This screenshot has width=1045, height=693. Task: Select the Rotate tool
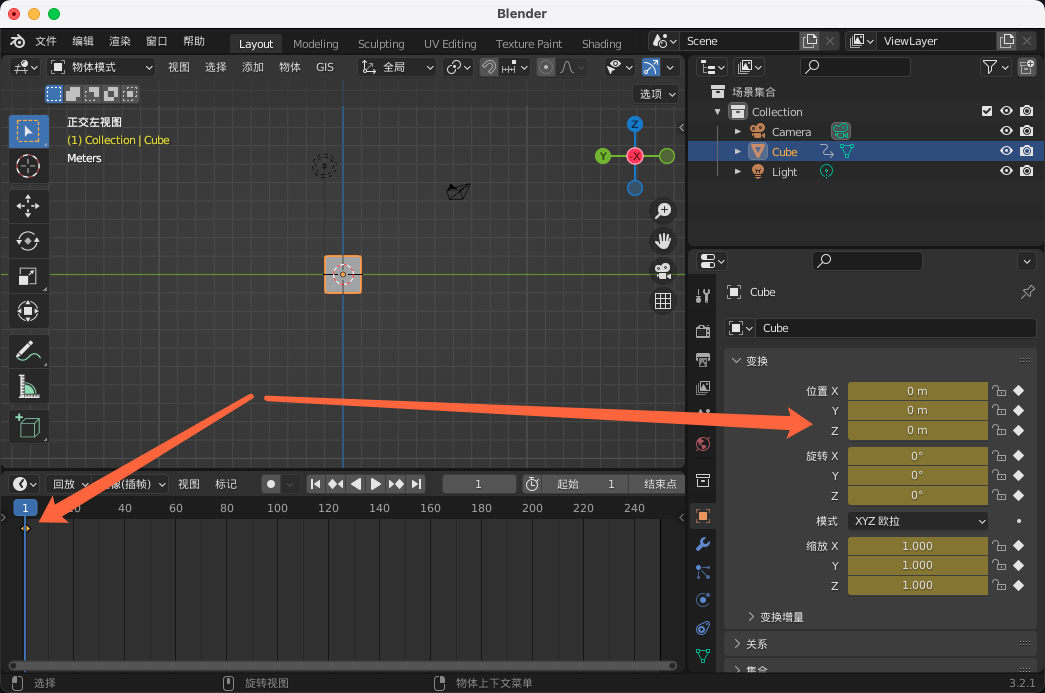pos(28,241)
